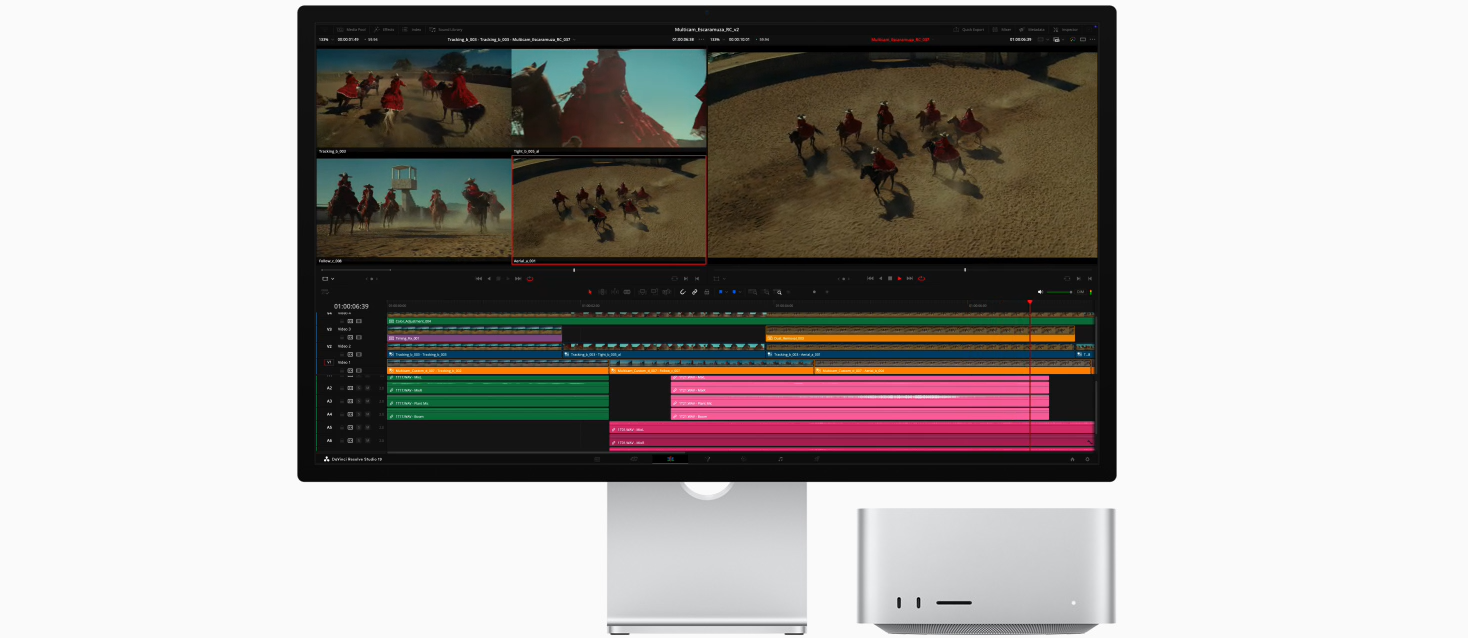Click the speaker mute icon
Viewport: 1468px width, 638px height.
click(x=1040, y=292)
